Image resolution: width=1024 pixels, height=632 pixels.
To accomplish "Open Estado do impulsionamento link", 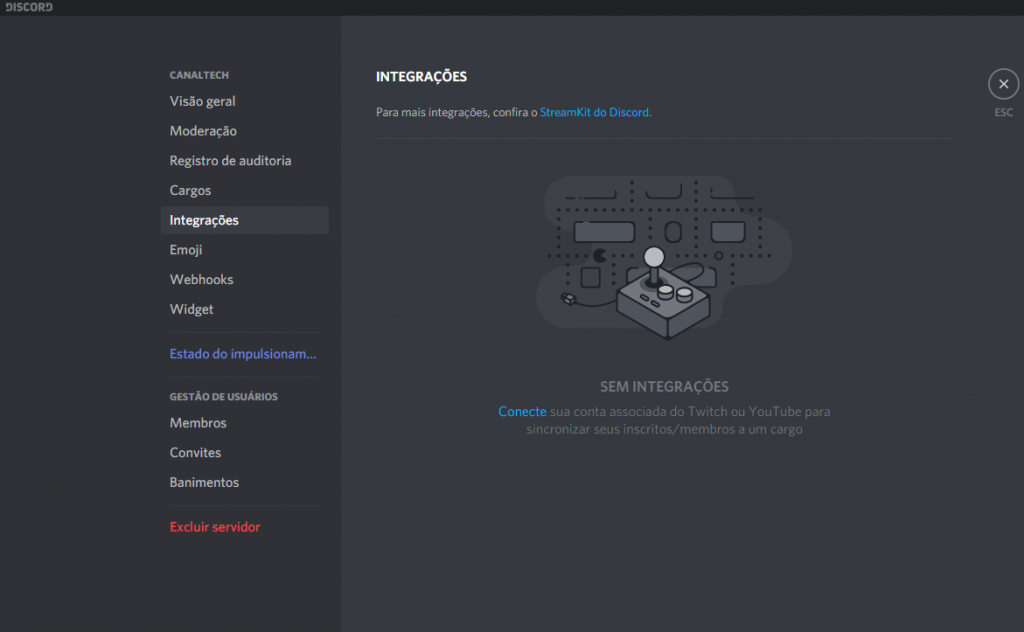I will click(244, 354).
